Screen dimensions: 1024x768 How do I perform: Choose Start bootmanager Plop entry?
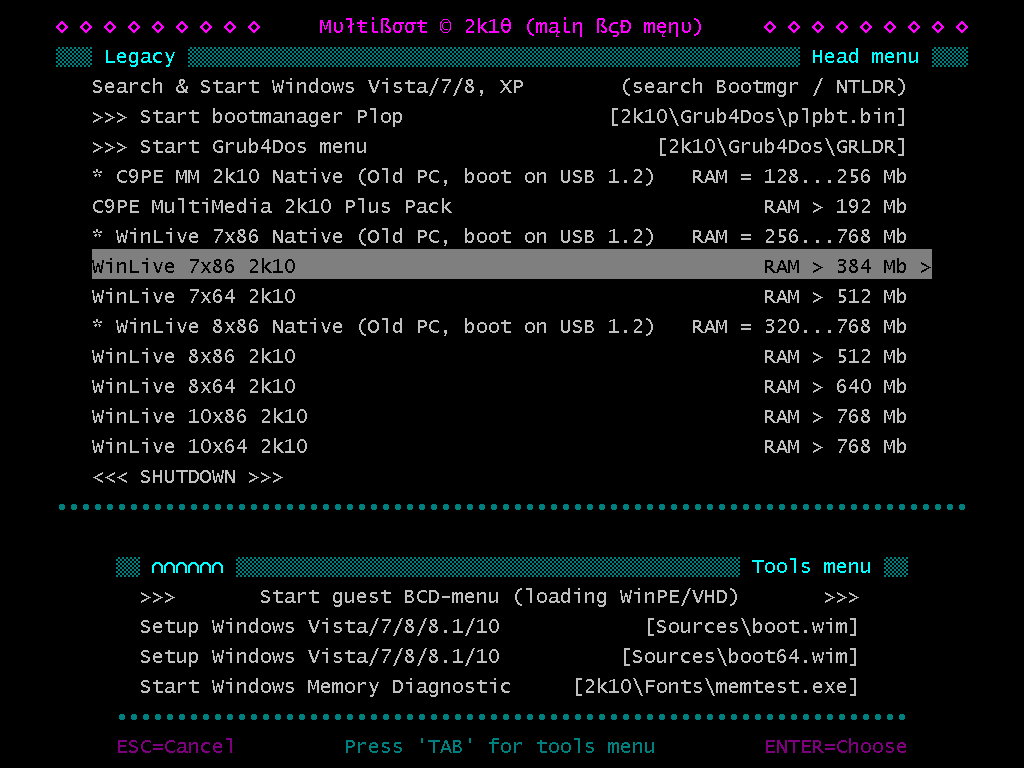point(500,116)
